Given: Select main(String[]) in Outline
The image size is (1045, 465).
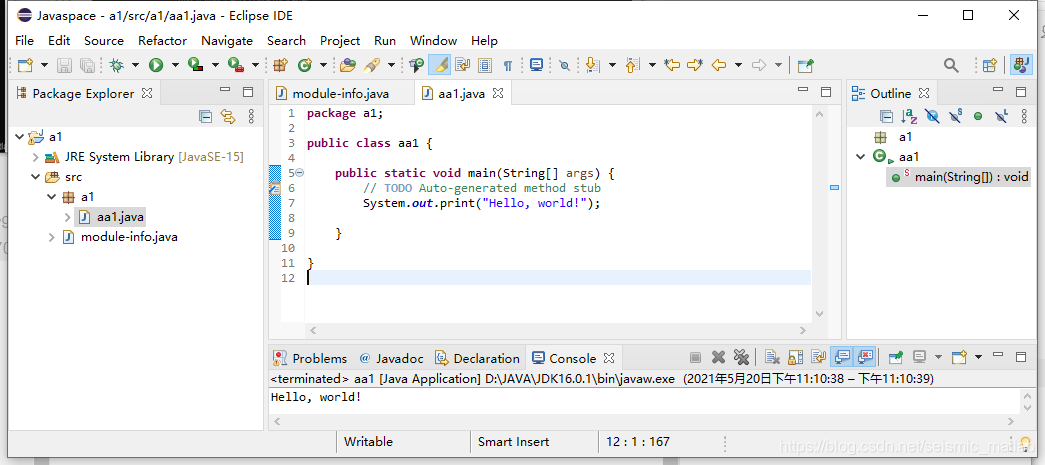Looking at the screenshot, I should click(x=960, y=177).
